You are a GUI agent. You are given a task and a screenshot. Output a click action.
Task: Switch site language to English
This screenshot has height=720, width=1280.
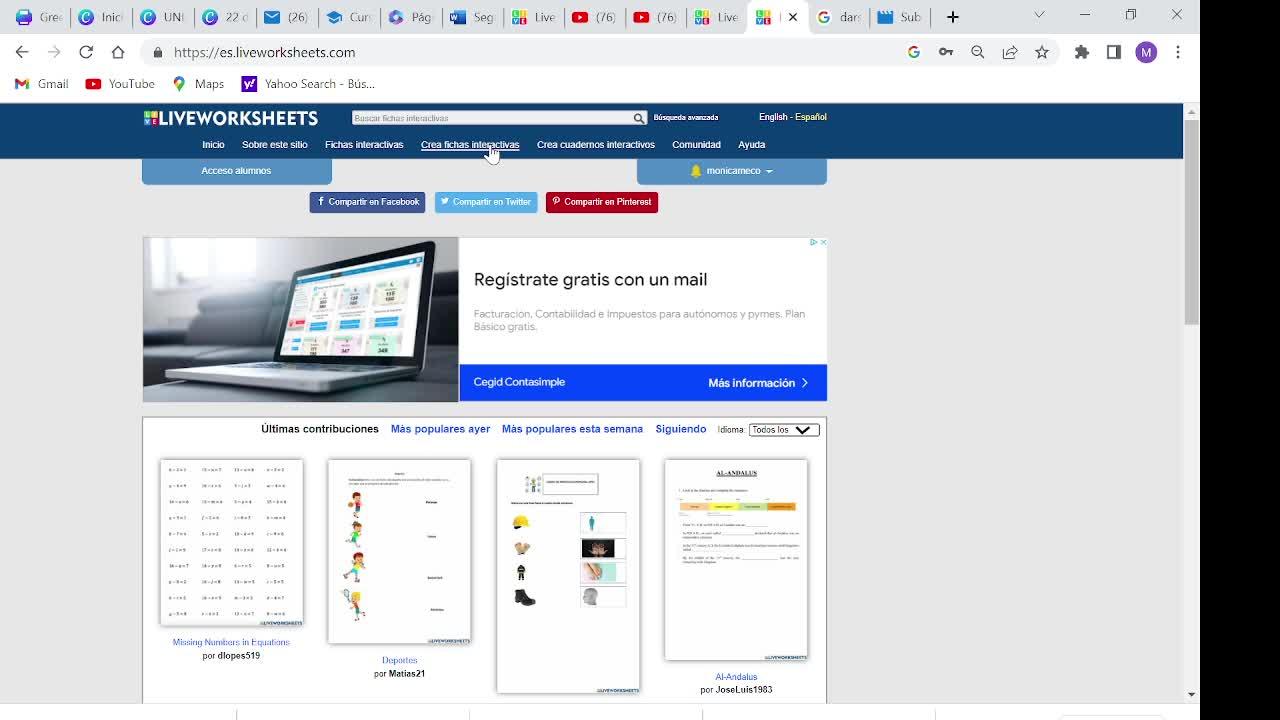773,117
